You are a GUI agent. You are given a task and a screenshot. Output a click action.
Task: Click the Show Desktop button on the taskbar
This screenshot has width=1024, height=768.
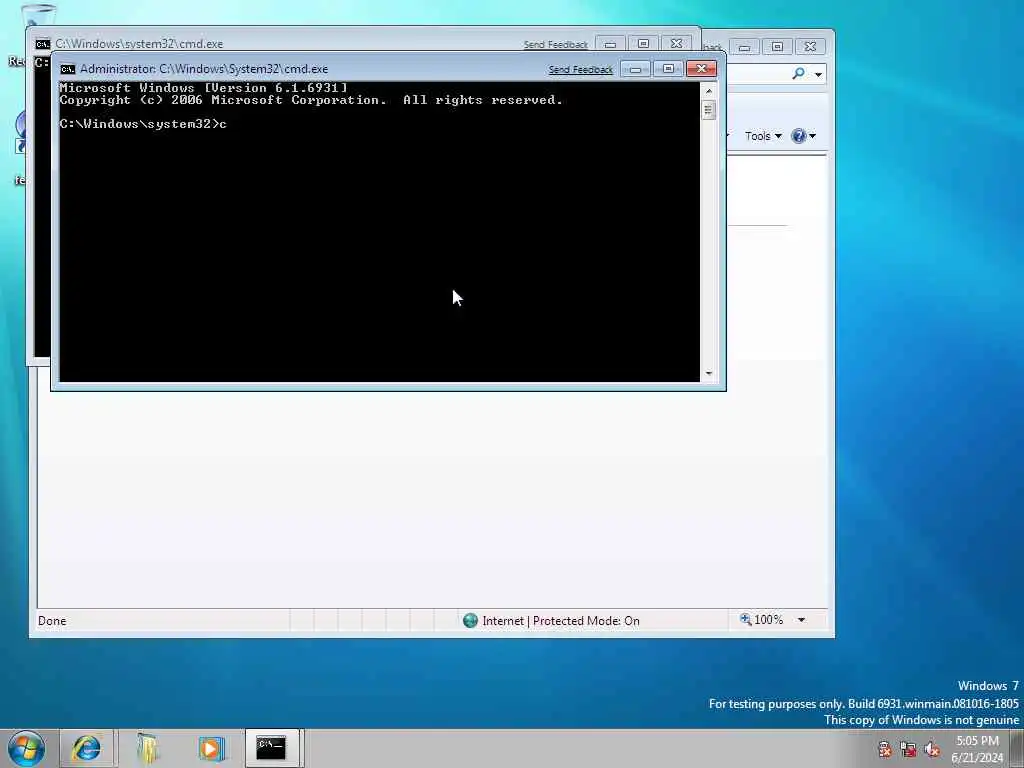[1017, 748]
